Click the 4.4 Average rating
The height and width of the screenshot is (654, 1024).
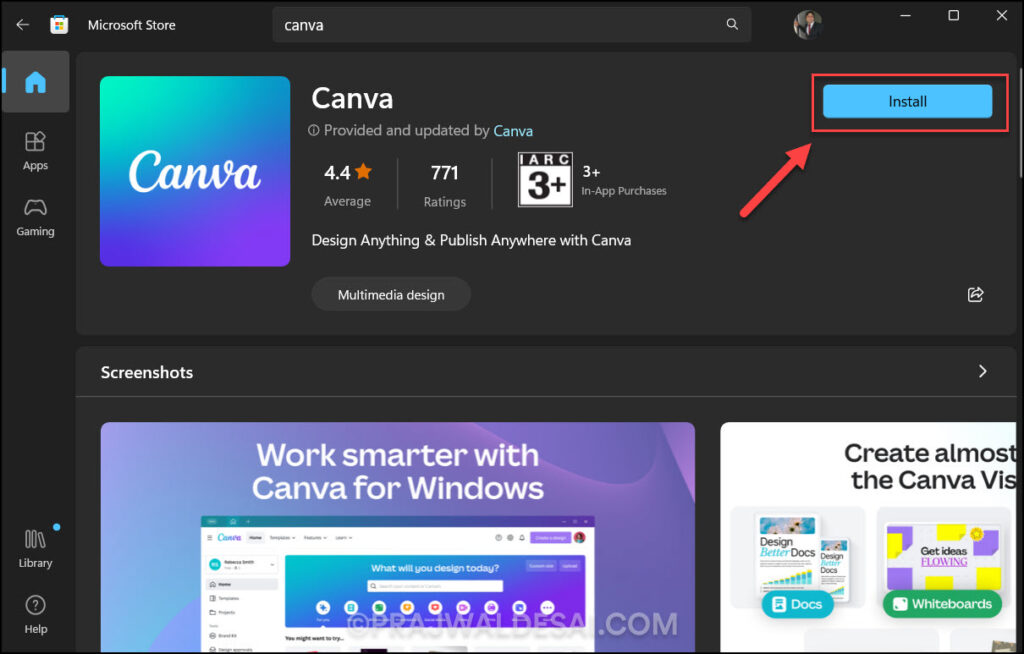347,184
